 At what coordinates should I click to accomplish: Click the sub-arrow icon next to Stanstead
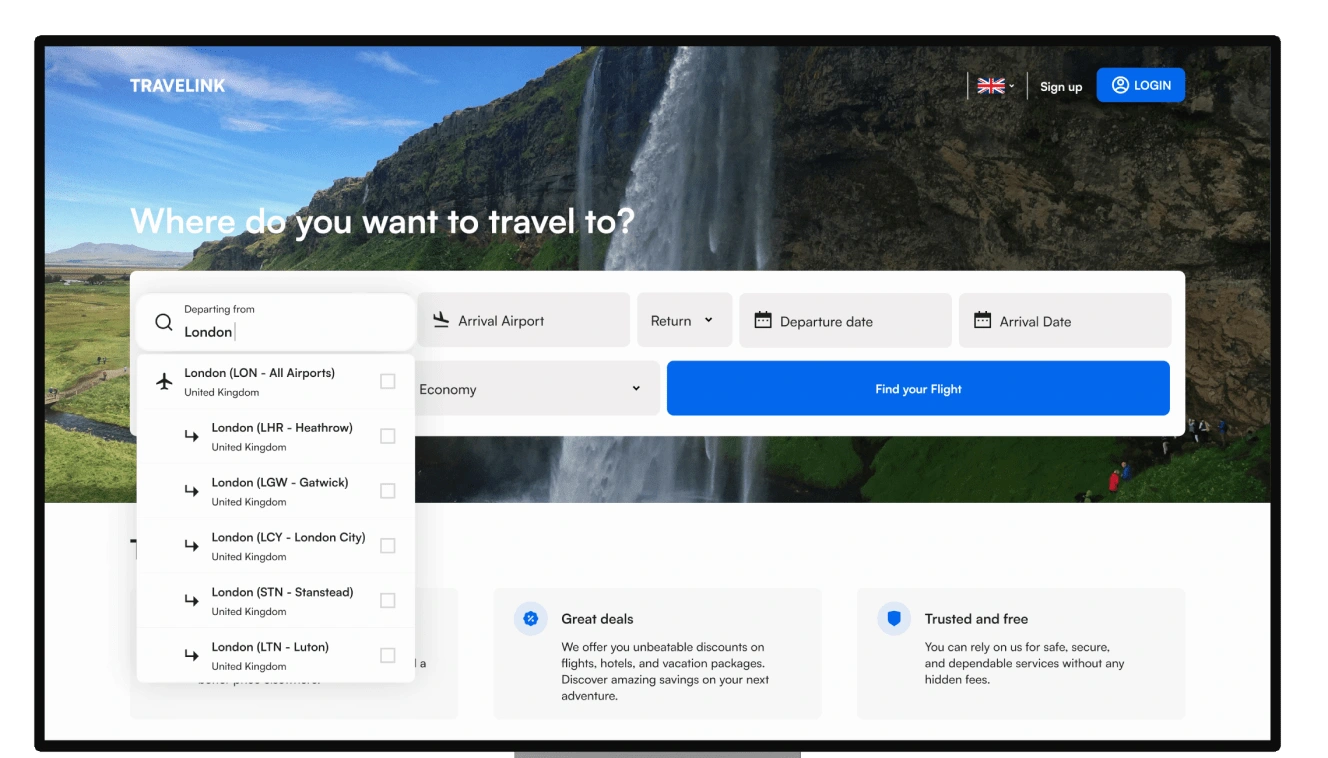pos(192,601)
